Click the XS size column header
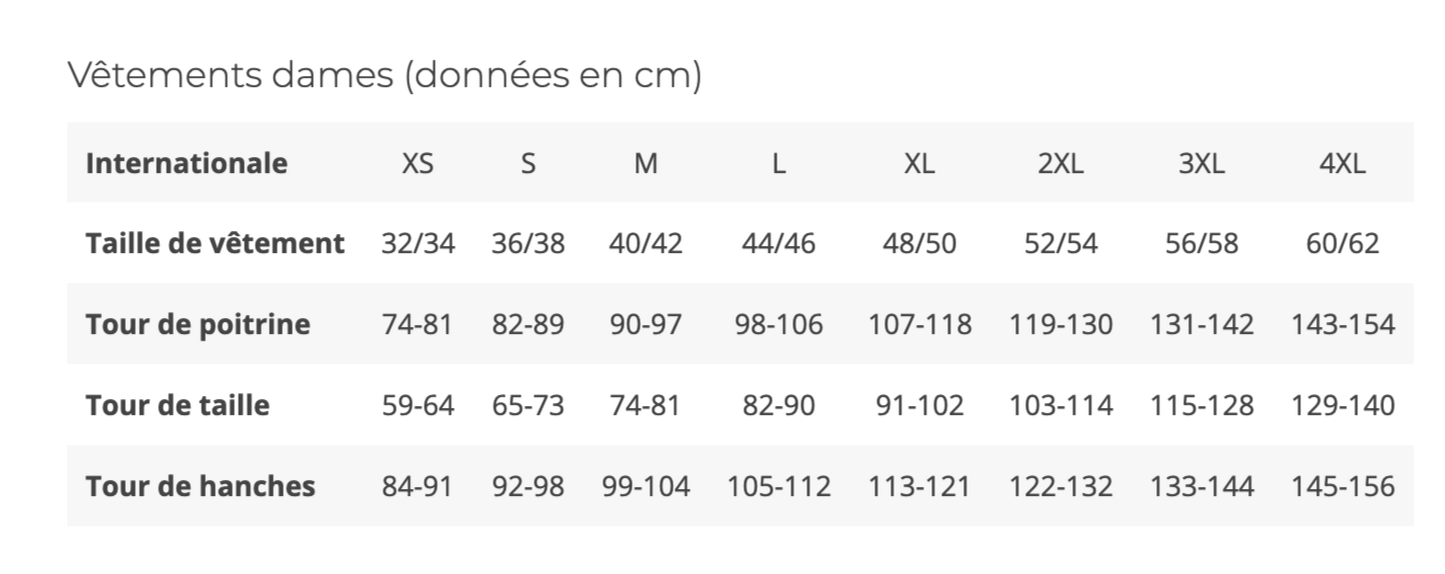The height and width of the screenshot is (574, 1445). click(x=418, y=163)
